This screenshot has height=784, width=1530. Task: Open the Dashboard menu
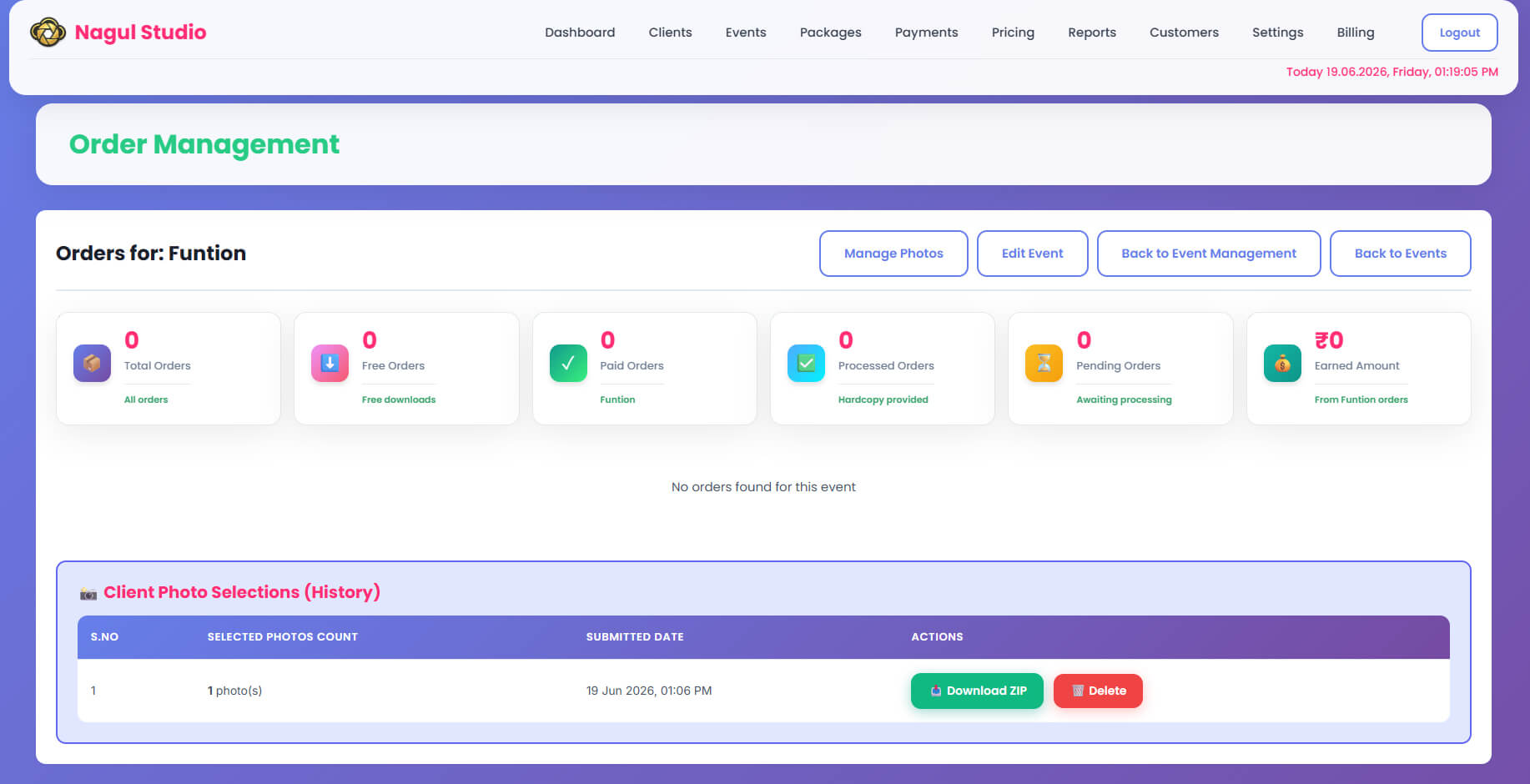point(580,33)
